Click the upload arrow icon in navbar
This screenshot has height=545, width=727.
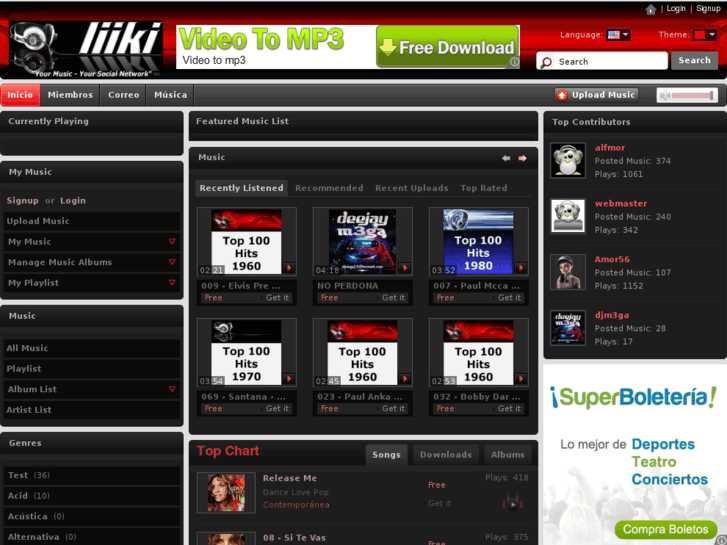point(562,95)
